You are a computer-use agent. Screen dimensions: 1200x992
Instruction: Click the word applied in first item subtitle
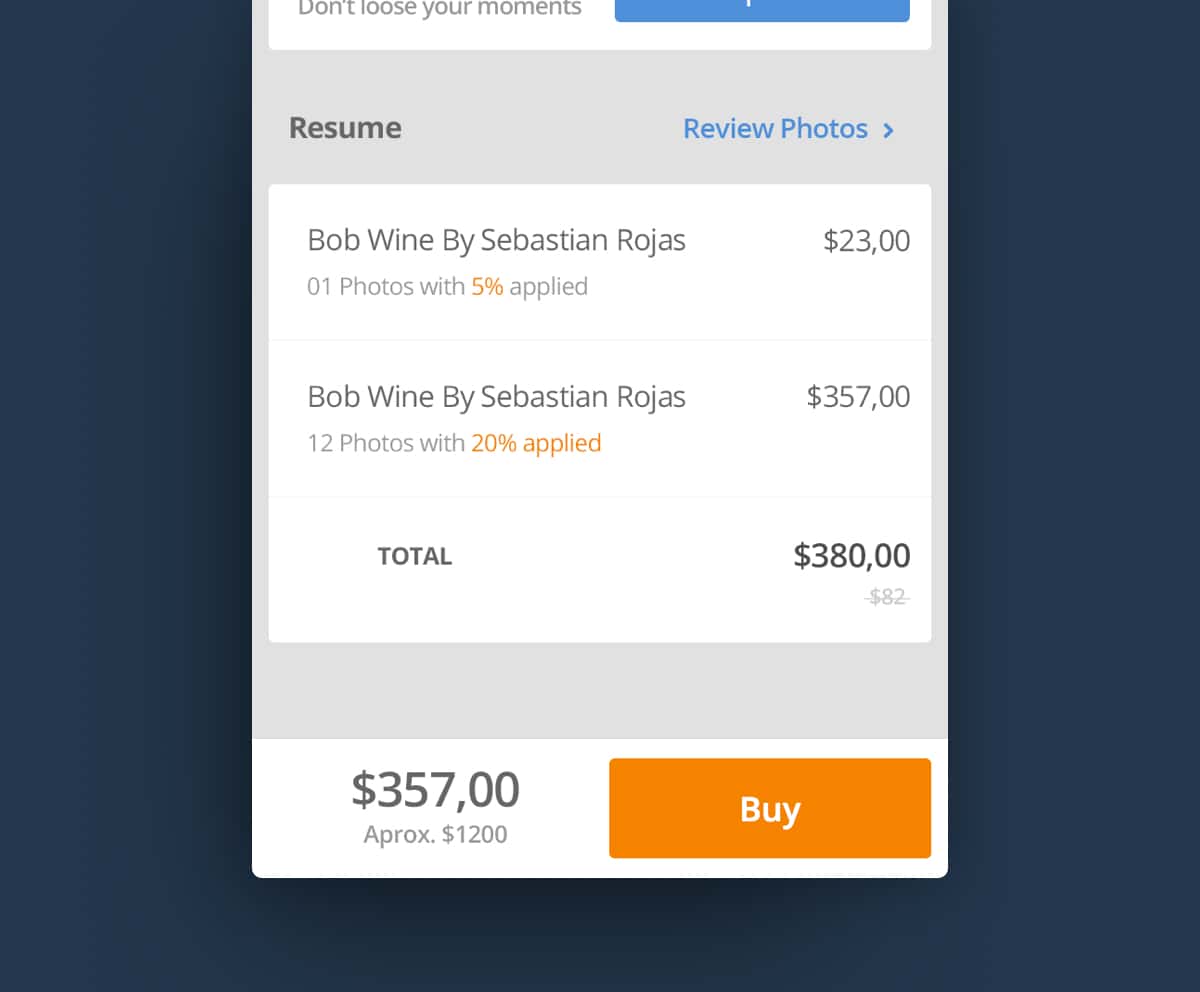pyautogui.click(x=548, y=287)
